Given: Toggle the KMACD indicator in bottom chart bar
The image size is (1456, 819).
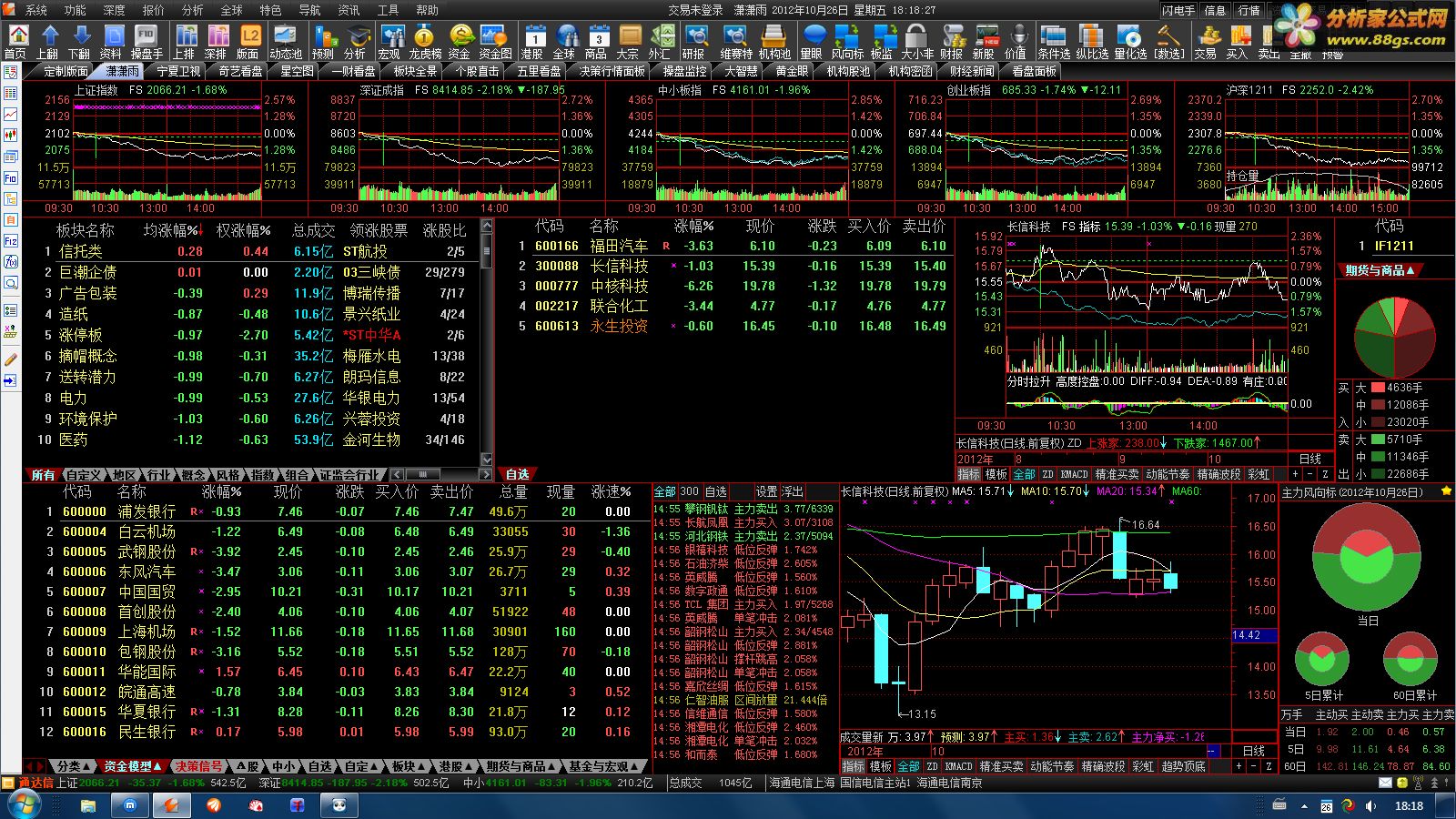Looking at the screenshot, I should tap(958, 766).
